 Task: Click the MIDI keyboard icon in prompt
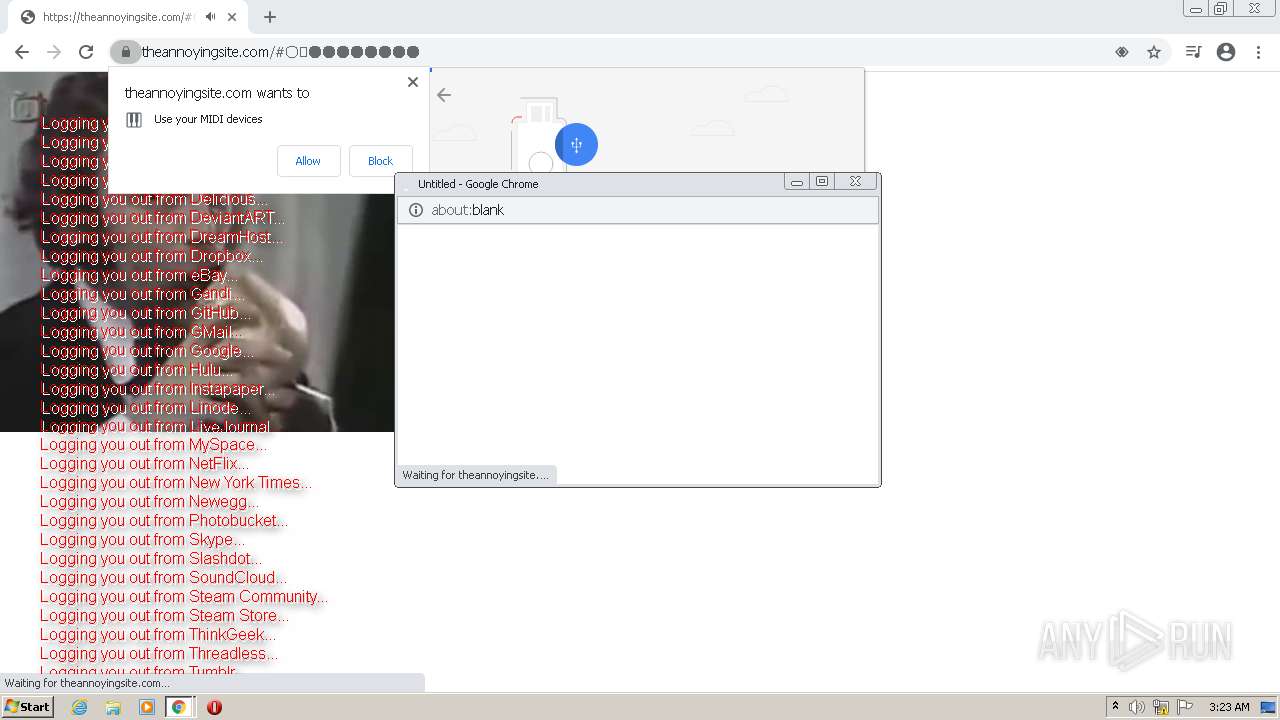(134, 120)
